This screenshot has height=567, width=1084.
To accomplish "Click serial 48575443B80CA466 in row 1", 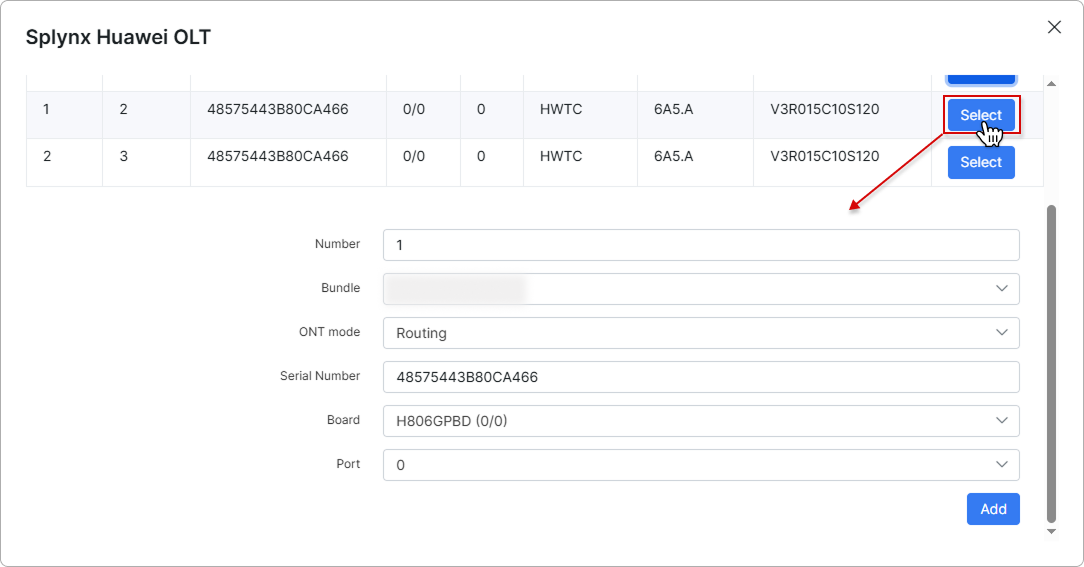I will pyautogui.click(x=278, y=109).
